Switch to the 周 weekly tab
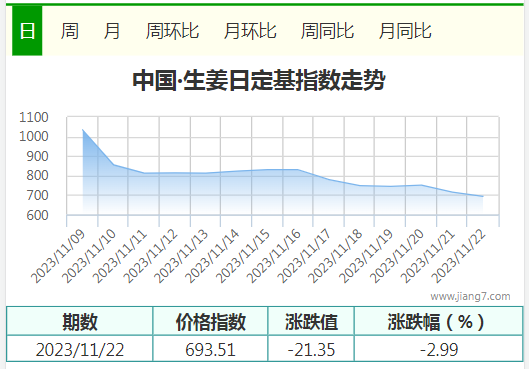This screenshot has height=369, width=529. pyautogui.click(x=70, y=31)
